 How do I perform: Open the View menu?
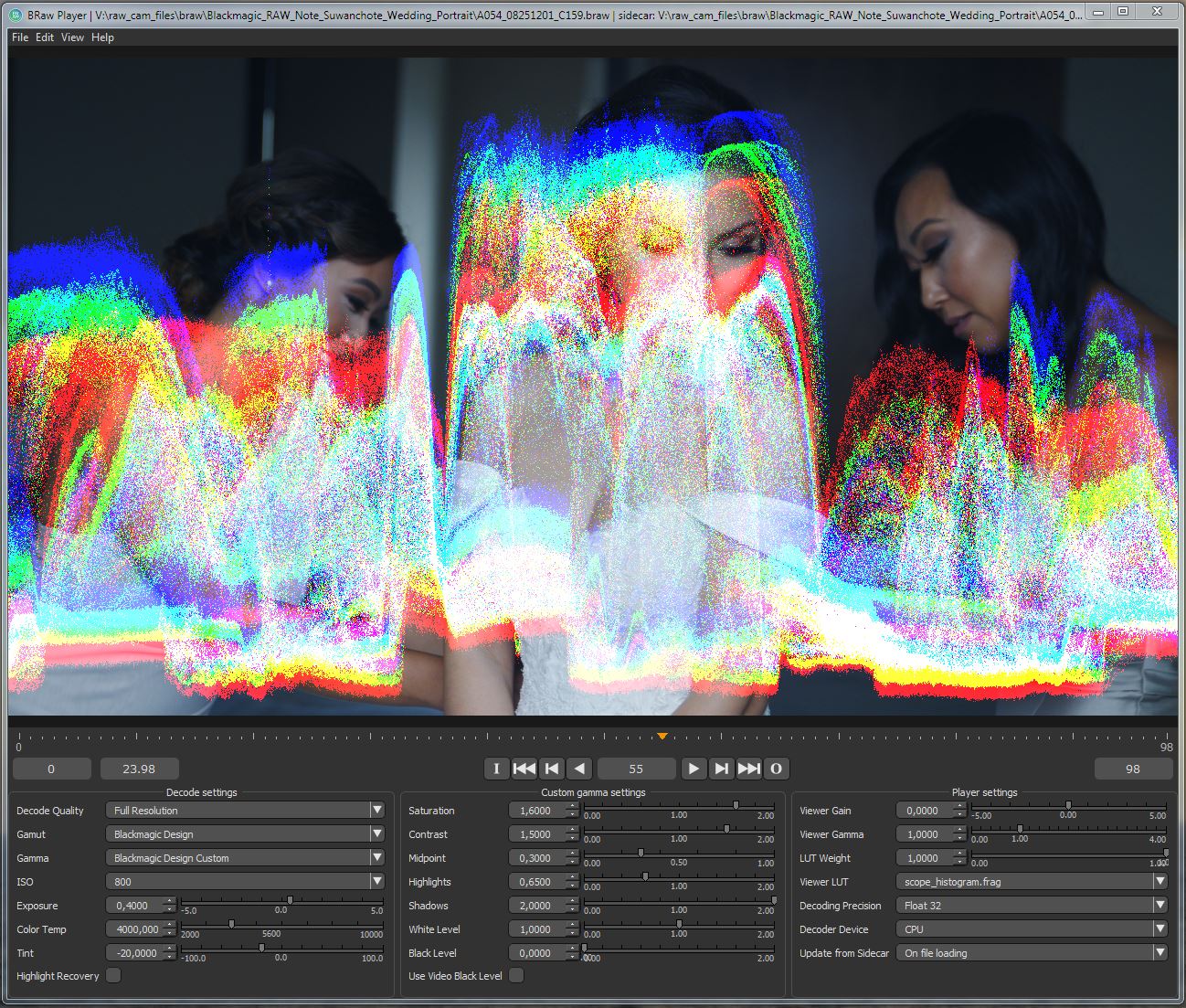click(72, 37)
